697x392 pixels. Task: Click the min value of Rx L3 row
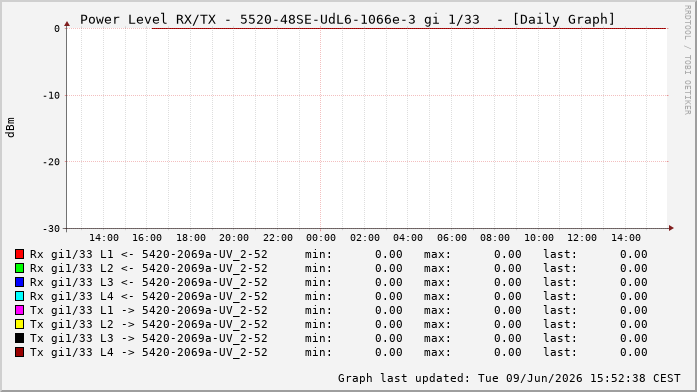pos(389,282)
